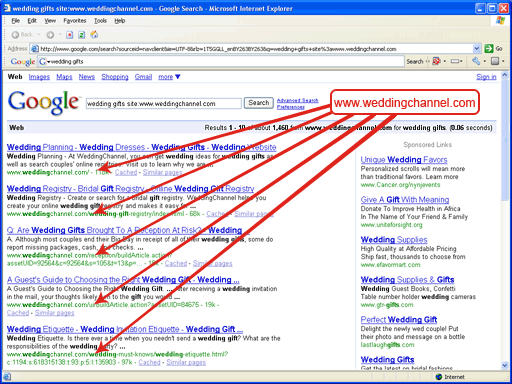The image size is (512, 384).
Task: Click the Google logo in the Google toolbar
Action: [23, 62]
